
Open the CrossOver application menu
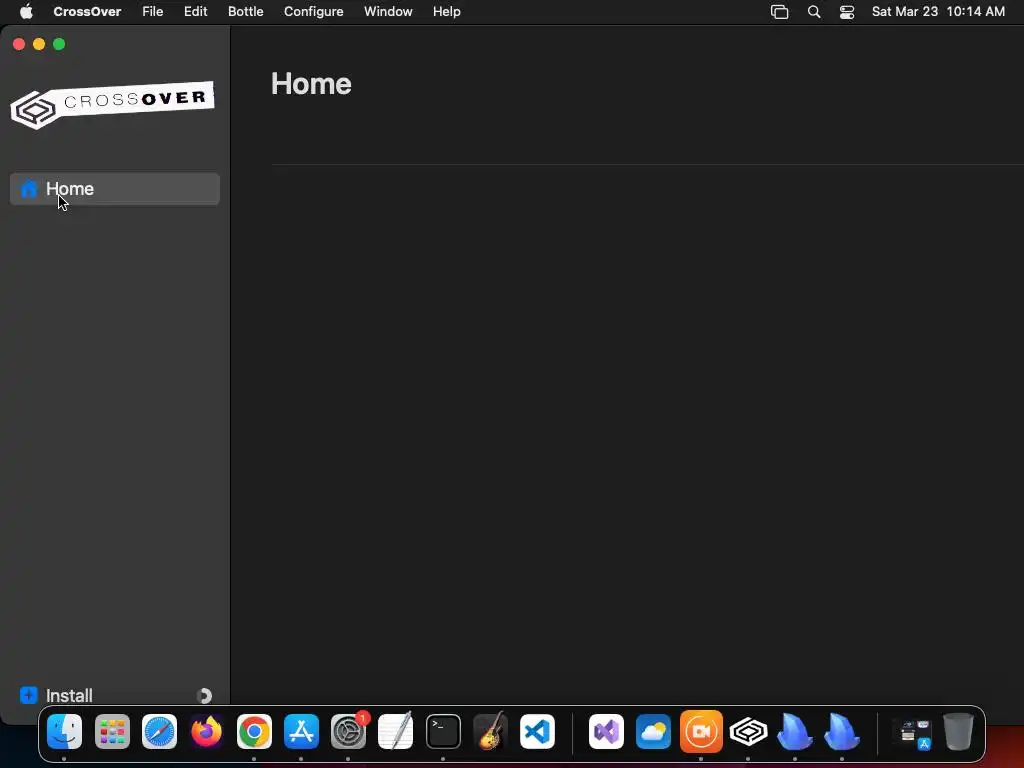pos(87,11)
